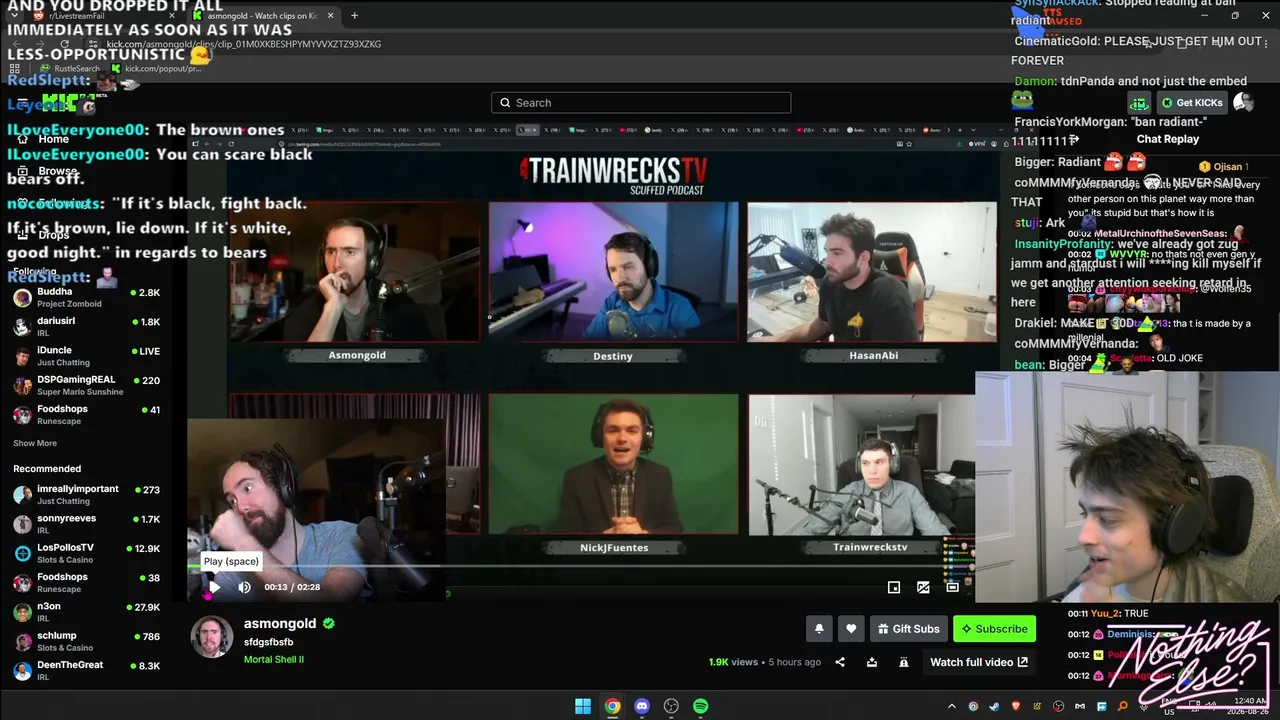Open the Windows Start menu
Viewport: 1280px width, 720px height.
(x=583, y=706)
